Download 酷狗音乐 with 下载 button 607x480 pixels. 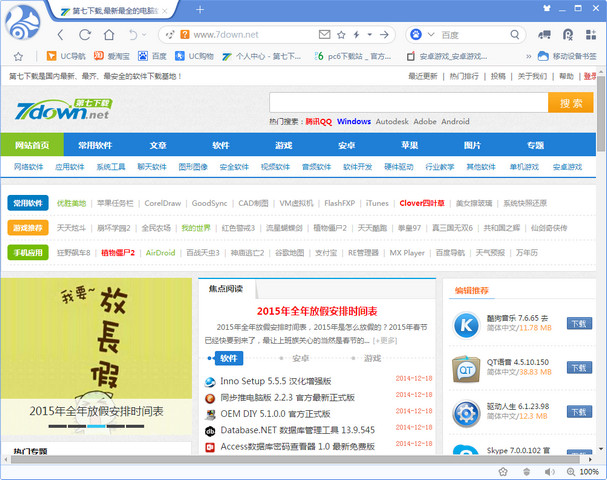[x=579, y=324]
